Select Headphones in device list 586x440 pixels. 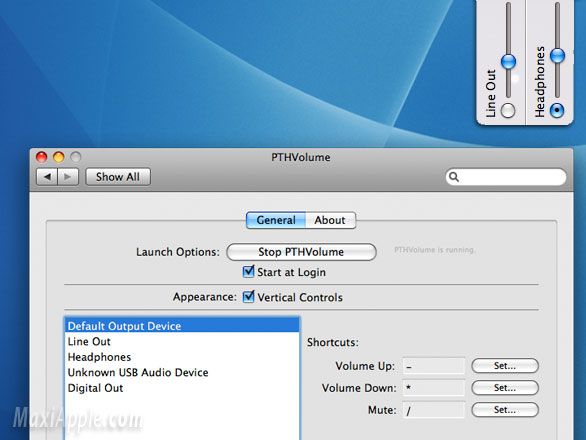pos(182,357)
